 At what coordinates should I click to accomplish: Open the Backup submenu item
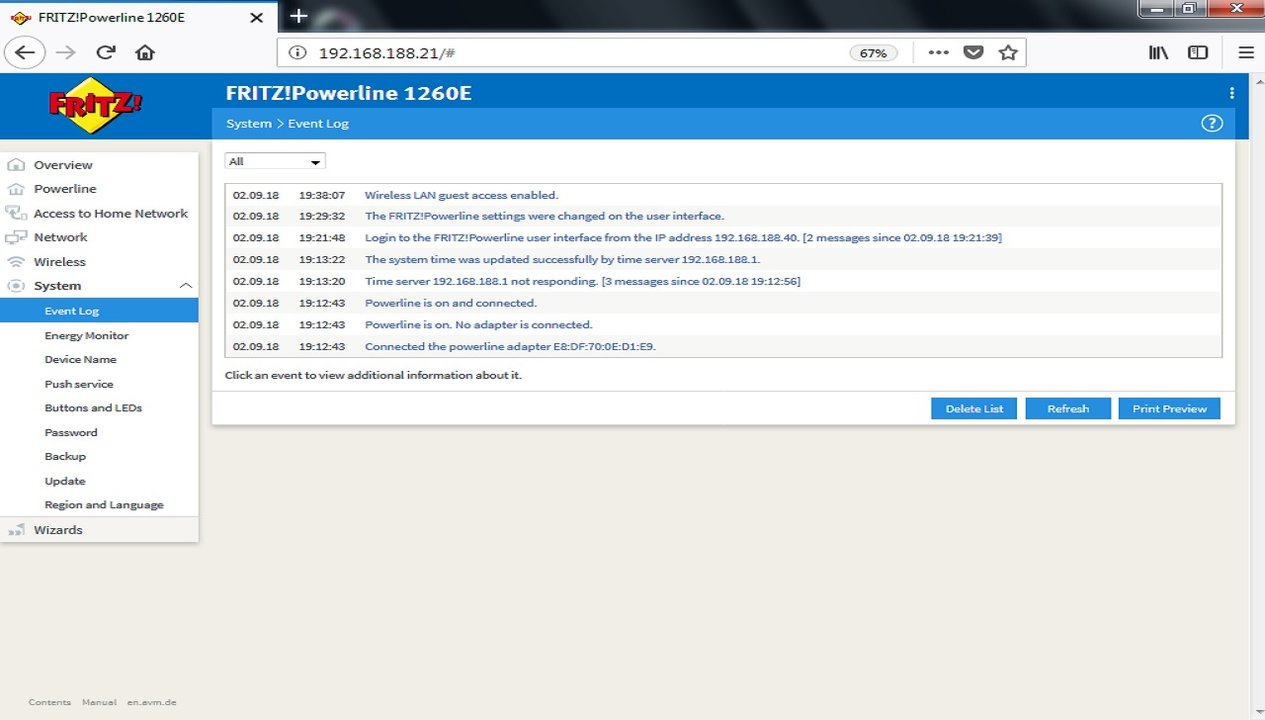pyautogui.click(x=65, y=457)
